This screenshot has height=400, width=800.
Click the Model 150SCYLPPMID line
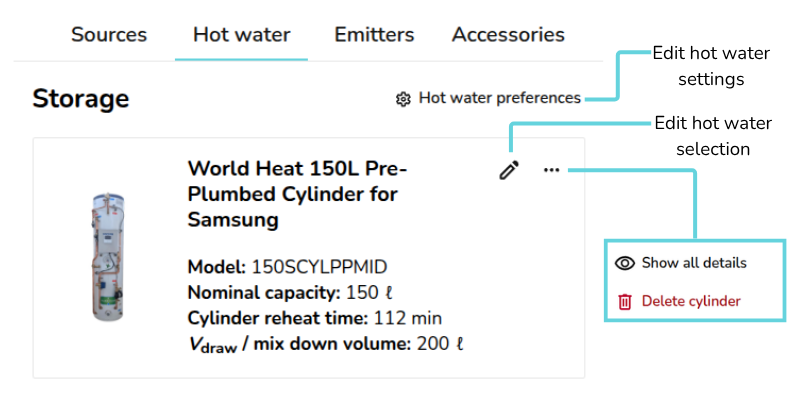point(287,267)
